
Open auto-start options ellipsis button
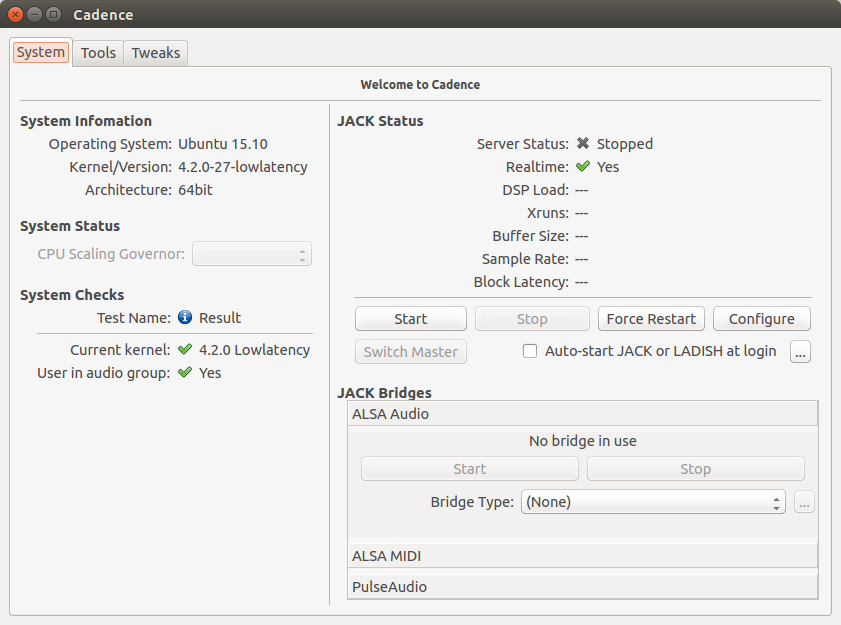[x=800, y=351]
